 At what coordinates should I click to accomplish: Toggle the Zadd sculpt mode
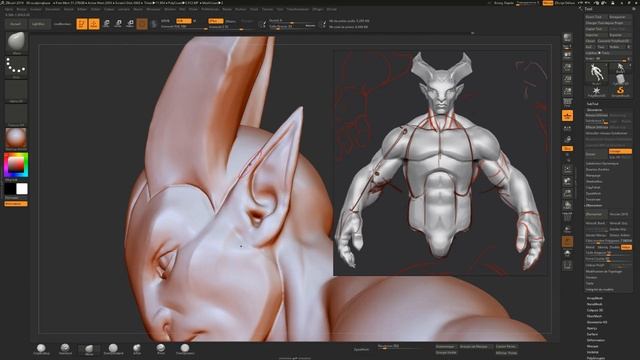pos(216,21)
